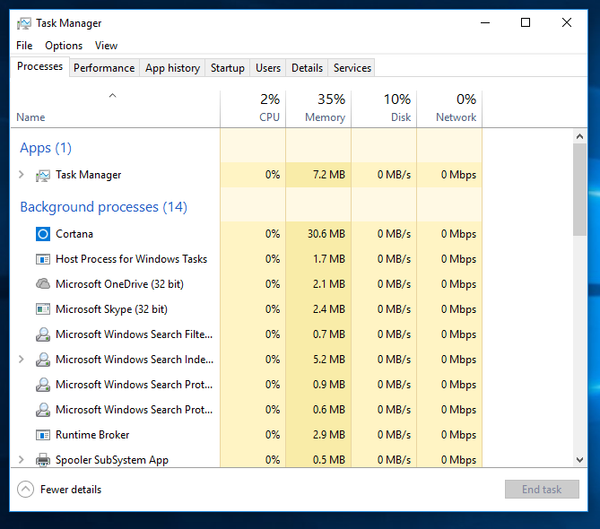This screenshot has width=600, height=529.
Task: Click the scrollbar down arrow
Action: coord(580,459)
